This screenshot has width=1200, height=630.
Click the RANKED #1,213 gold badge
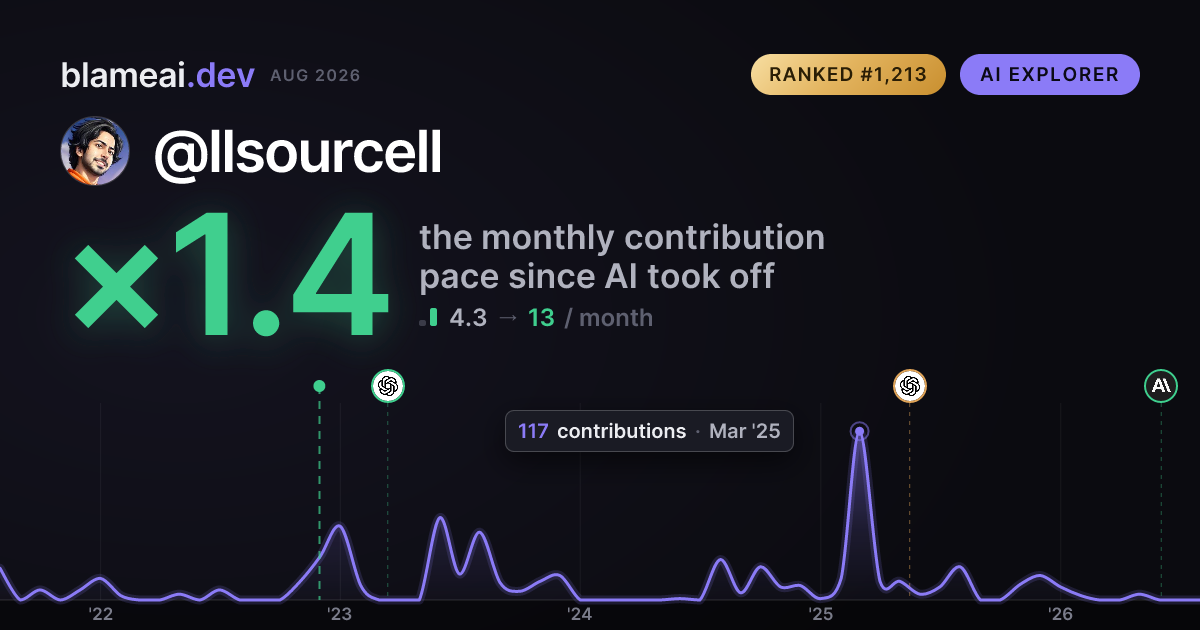pos(848,75)
